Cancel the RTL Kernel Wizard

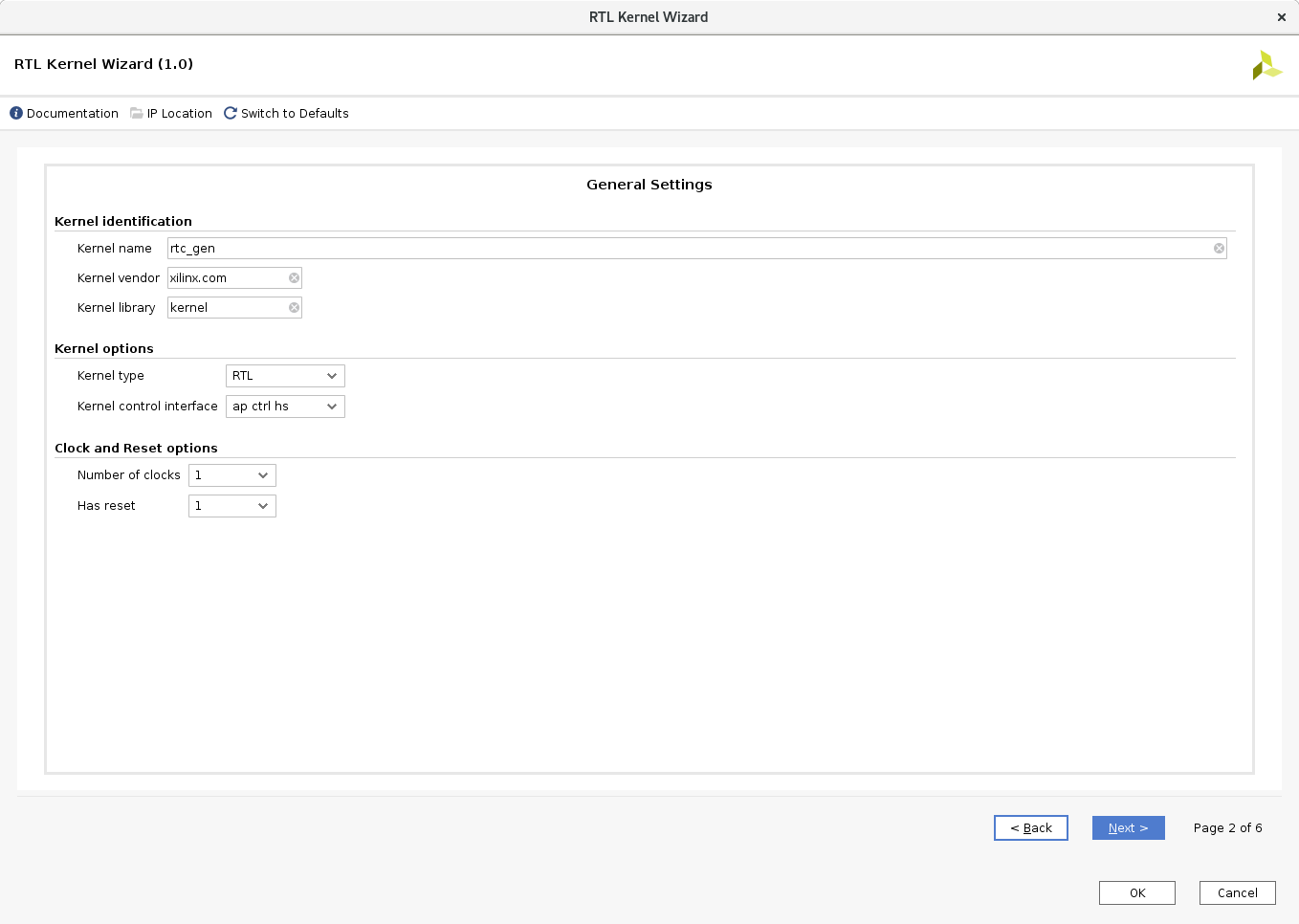point(1237,893)
